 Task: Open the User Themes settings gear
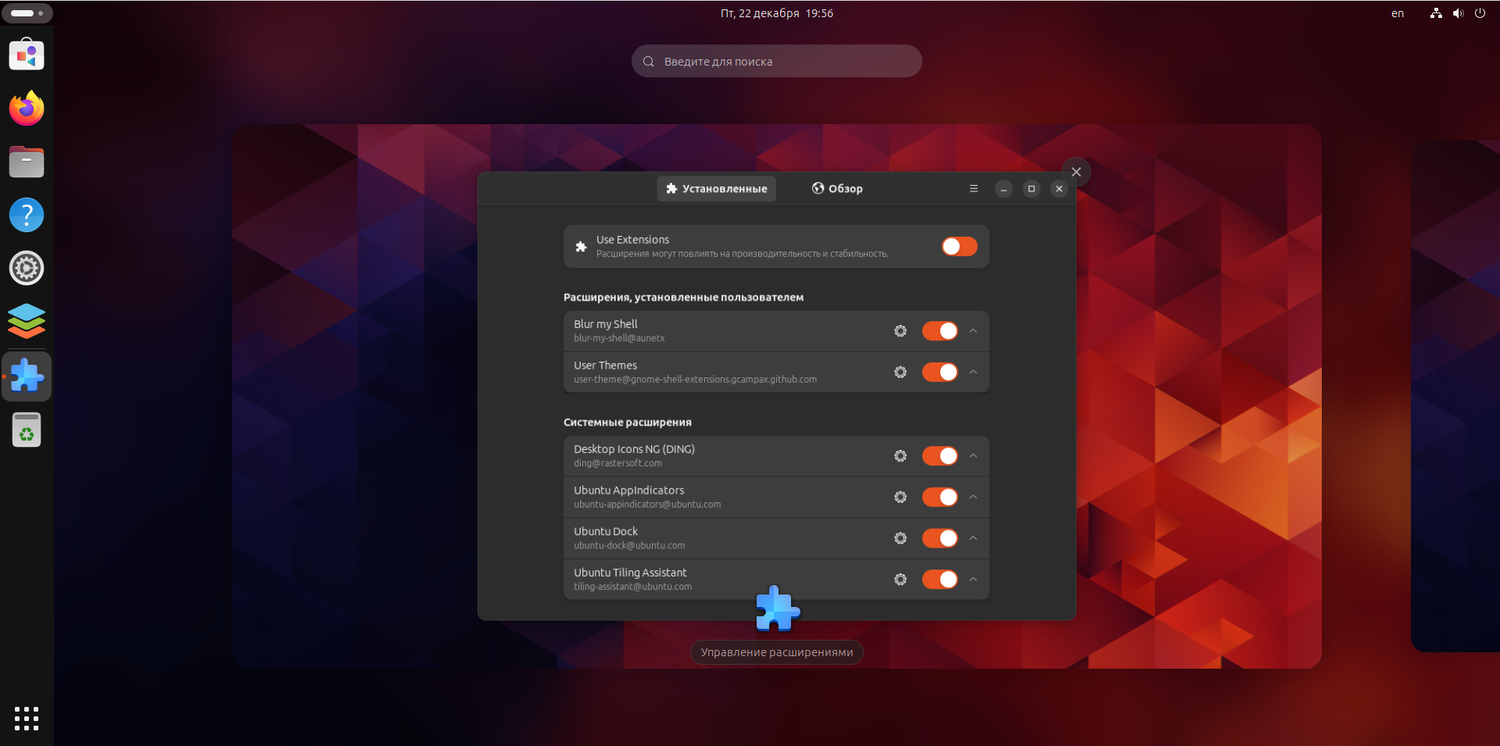coord(900,372)
